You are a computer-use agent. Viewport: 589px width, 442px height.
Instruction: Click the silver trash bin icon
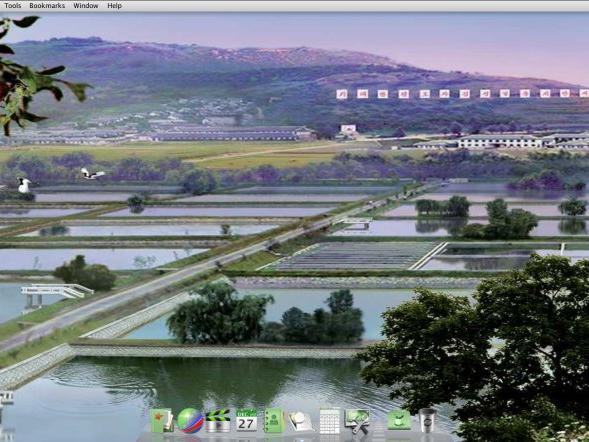click(x=427, y=421)
